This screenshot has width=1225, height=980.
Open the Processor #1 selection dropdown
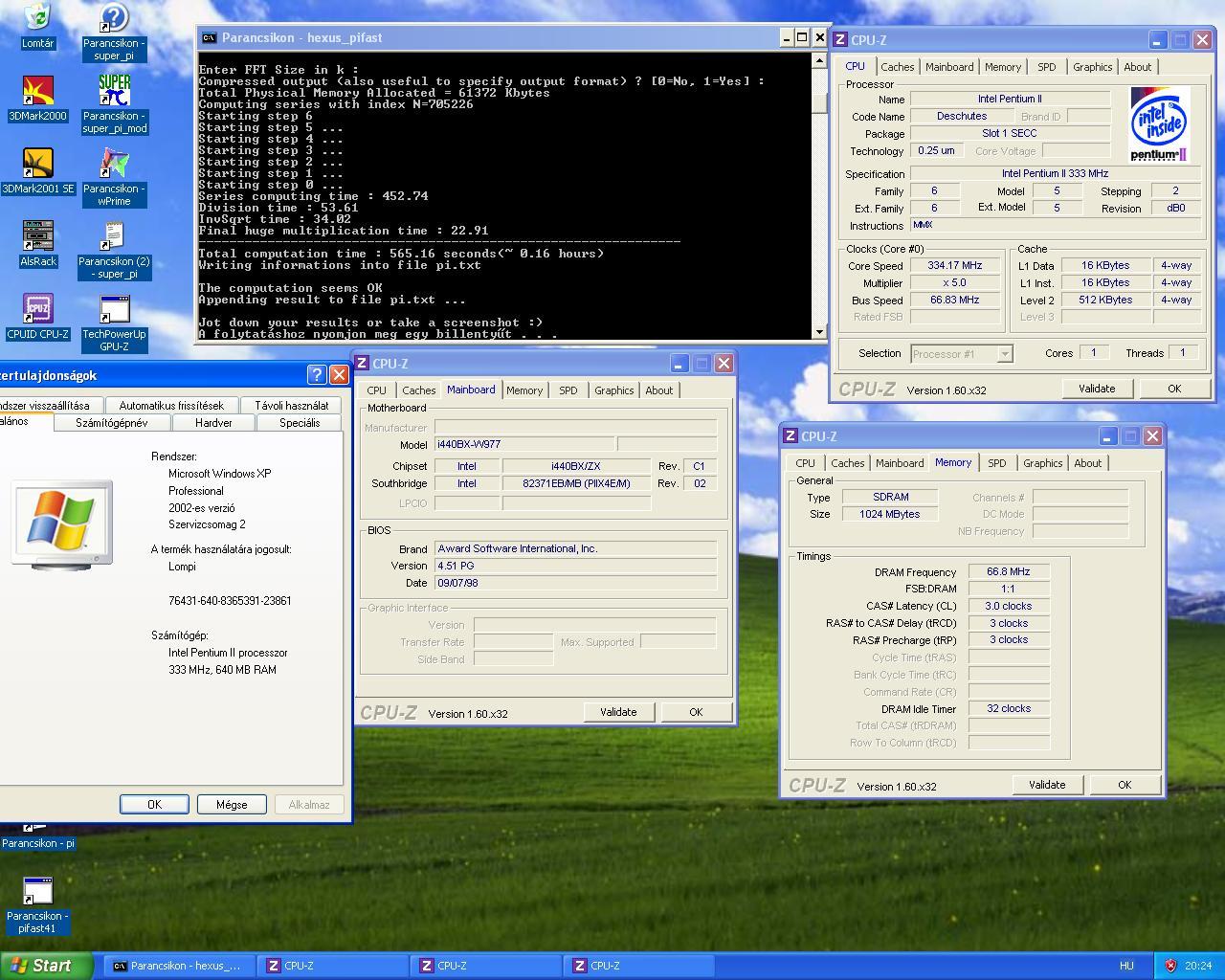[x=1004, y=354]
